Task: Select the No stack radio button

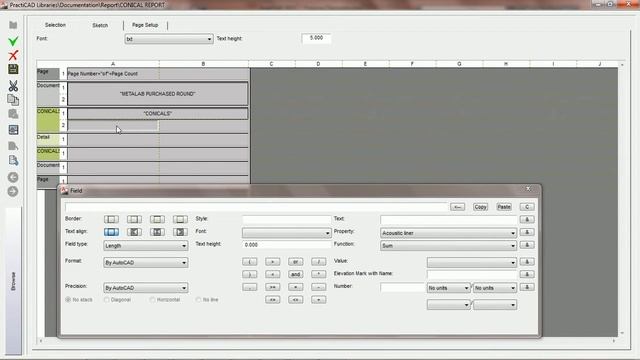Action: (x=68, y=300)
